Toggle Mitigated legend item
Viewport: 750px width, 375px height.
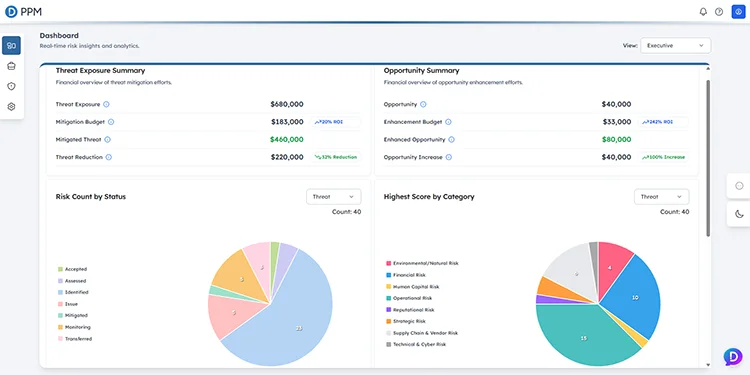[x=73, y=316]
